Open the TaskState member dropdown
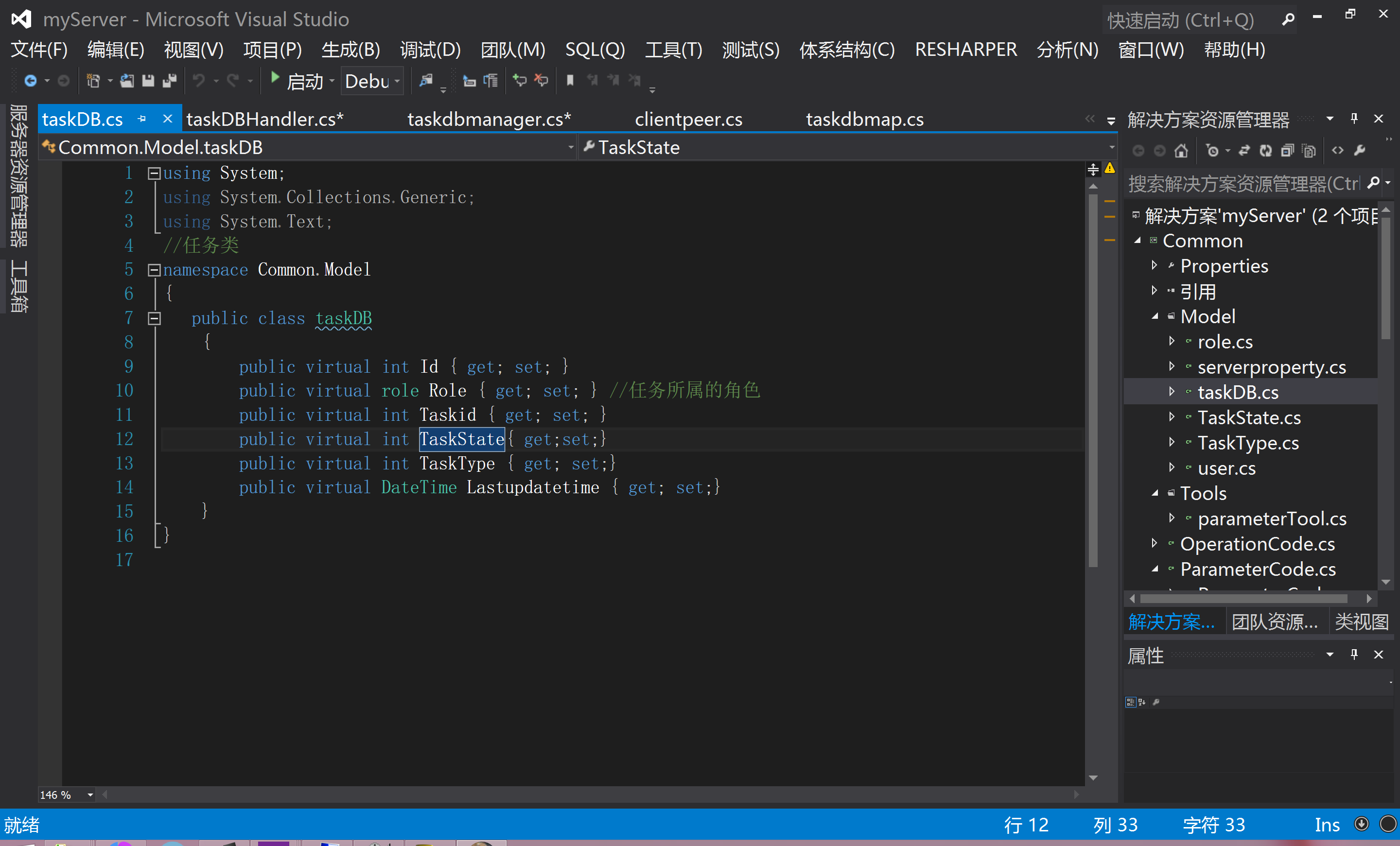The image size is (1400, 846). point(1111,148)
